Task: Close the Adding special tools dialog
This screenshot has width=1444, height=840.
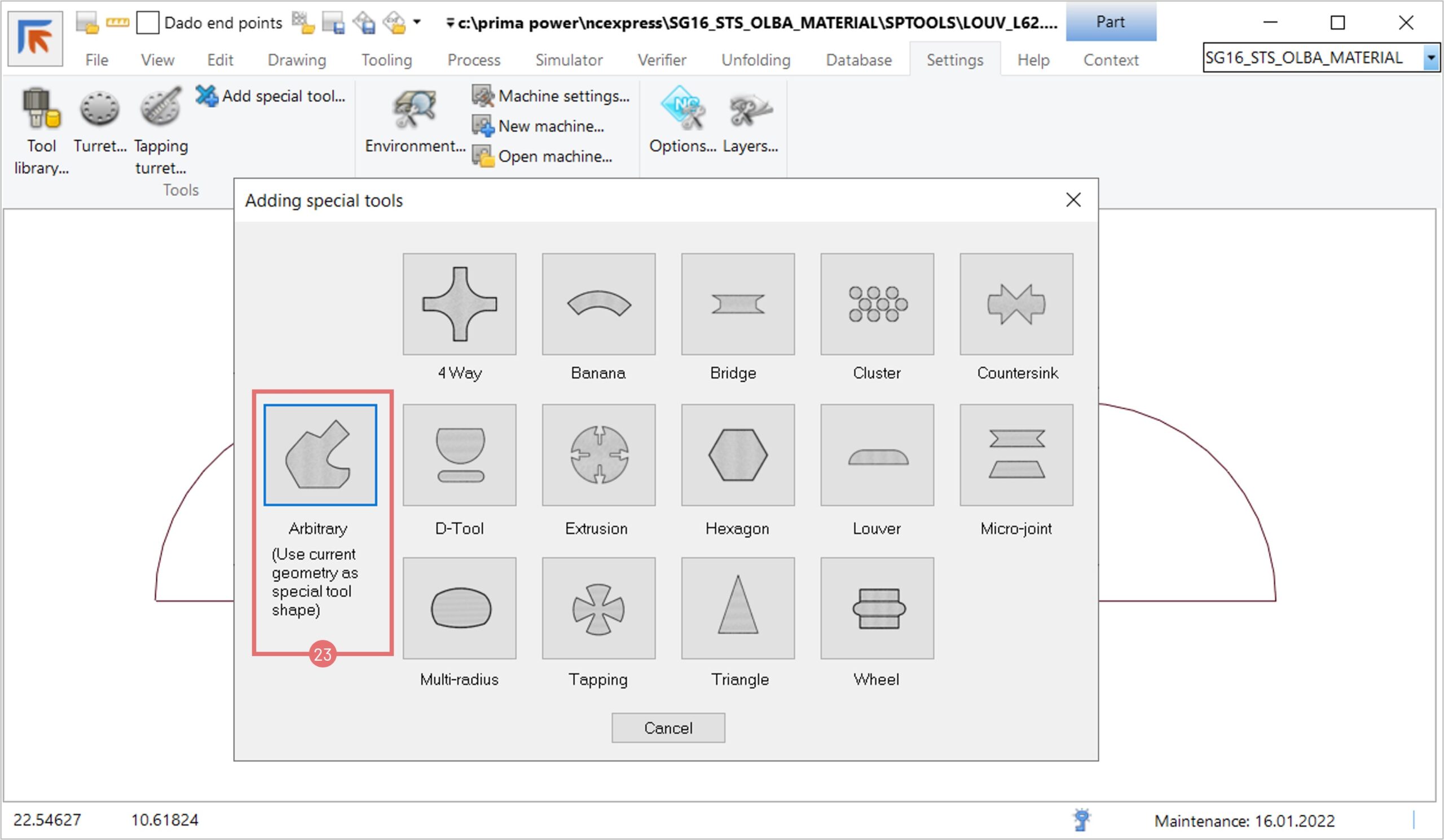Action: (1073, 200)
